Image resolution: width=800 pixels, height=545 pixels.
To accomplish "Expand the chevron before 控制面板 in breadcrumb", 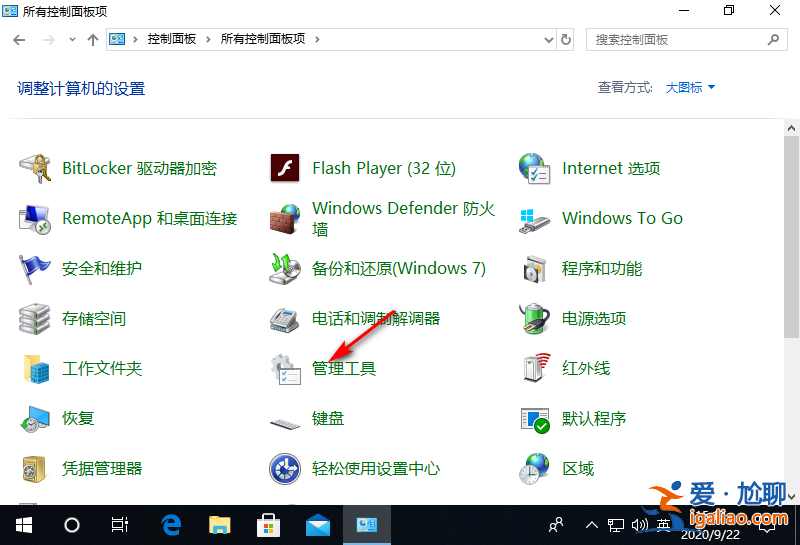I will 135,39.
